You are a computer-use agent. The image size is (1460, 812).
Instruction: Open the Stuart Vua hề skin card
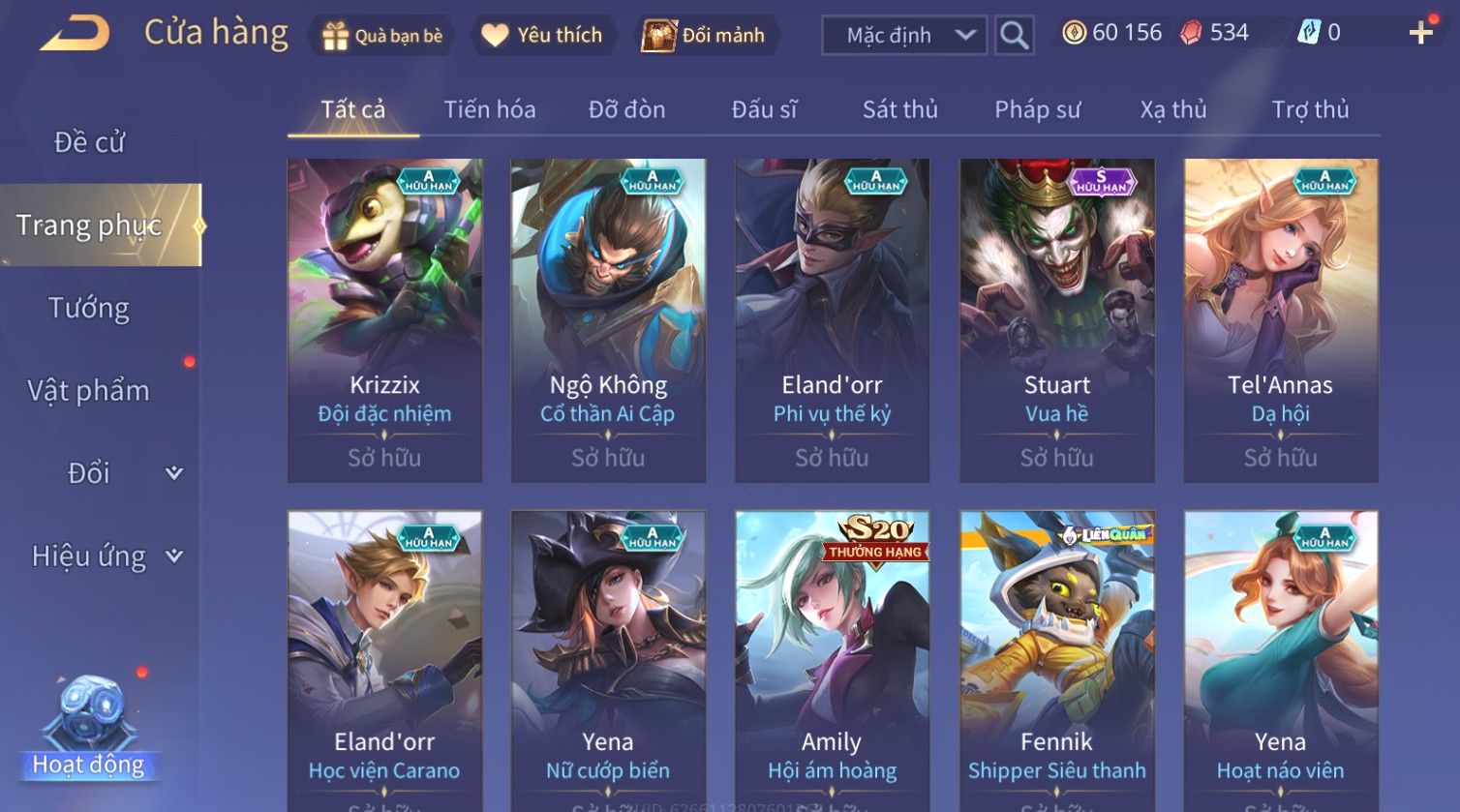point(1057,320)
